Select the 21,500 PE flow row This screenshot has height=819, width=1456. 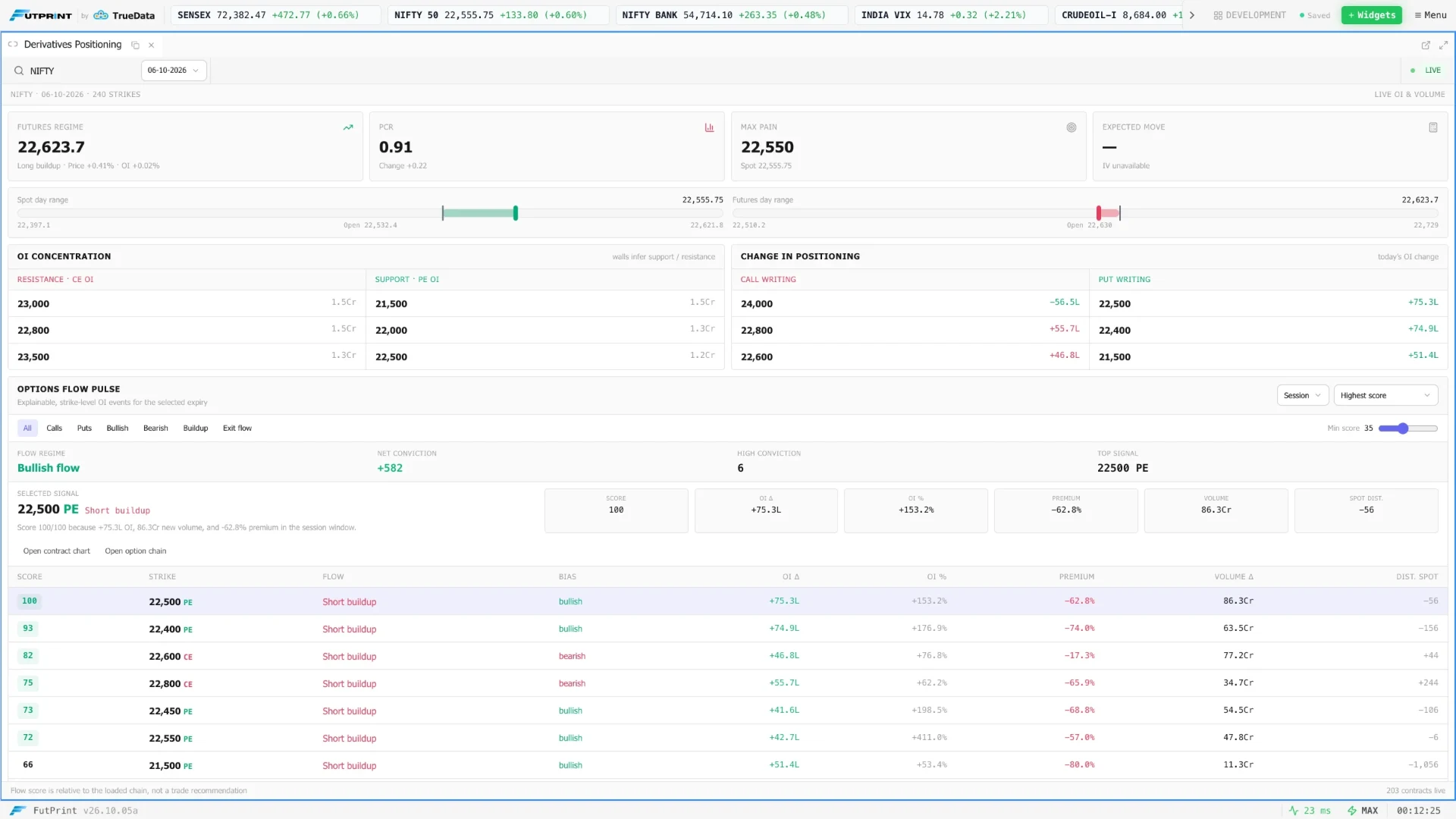(x=727, y=765)
